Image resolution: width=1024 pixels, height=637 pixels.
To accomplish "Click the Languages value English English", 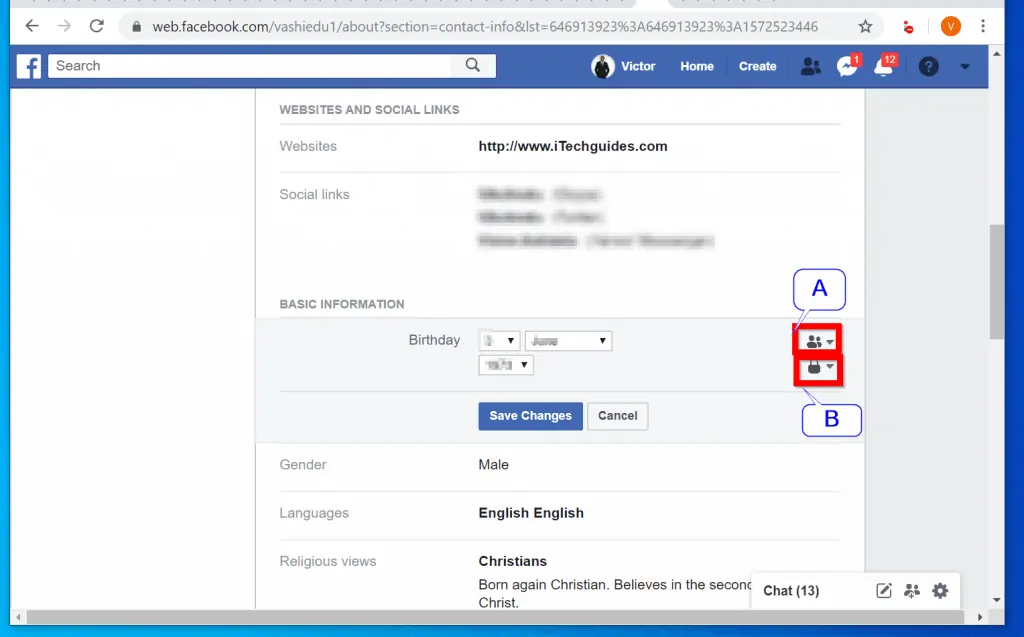I will tap(531, 513).
